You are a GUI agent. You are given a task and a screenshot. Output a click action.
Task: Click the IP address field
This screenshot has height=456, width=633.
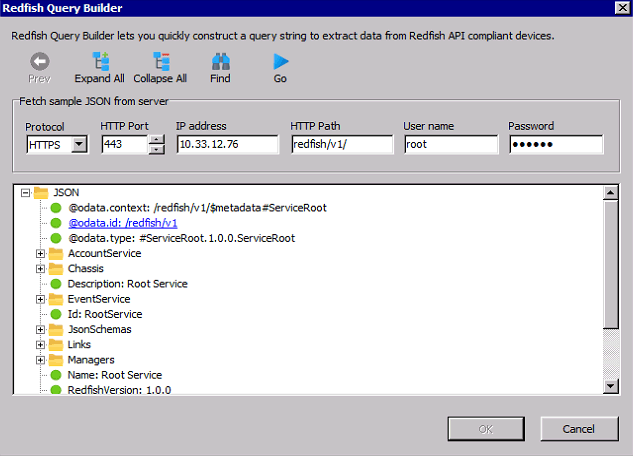(x=228, y=144)
